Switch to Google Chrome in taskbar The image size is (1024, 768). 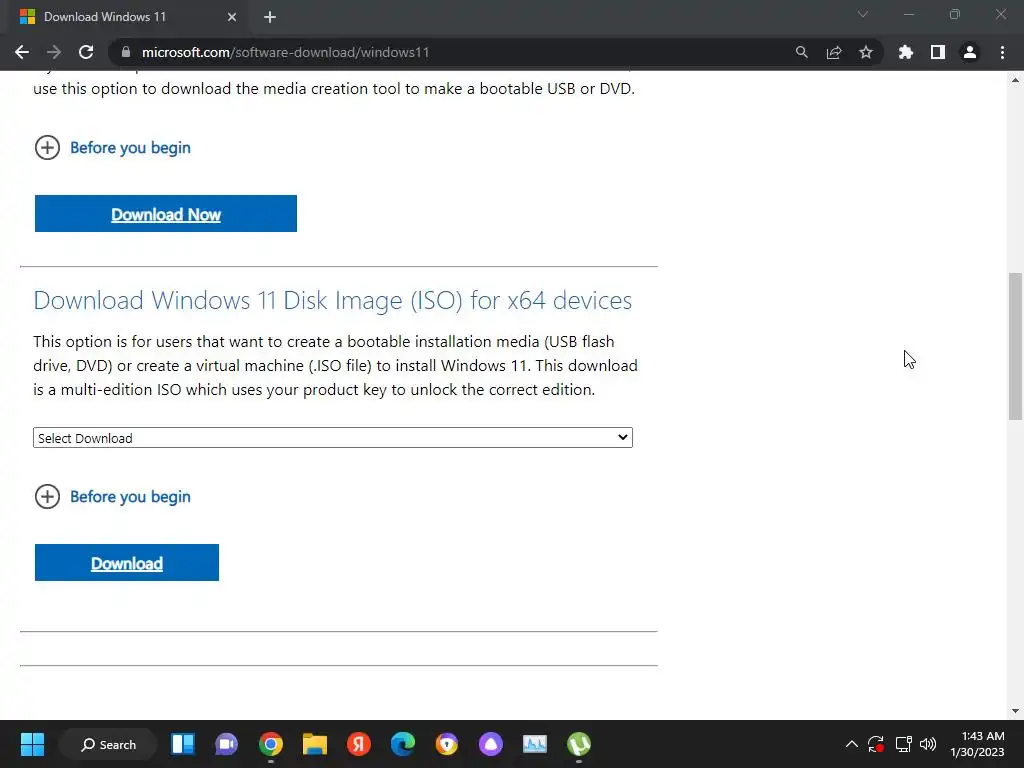pos(270,744)
